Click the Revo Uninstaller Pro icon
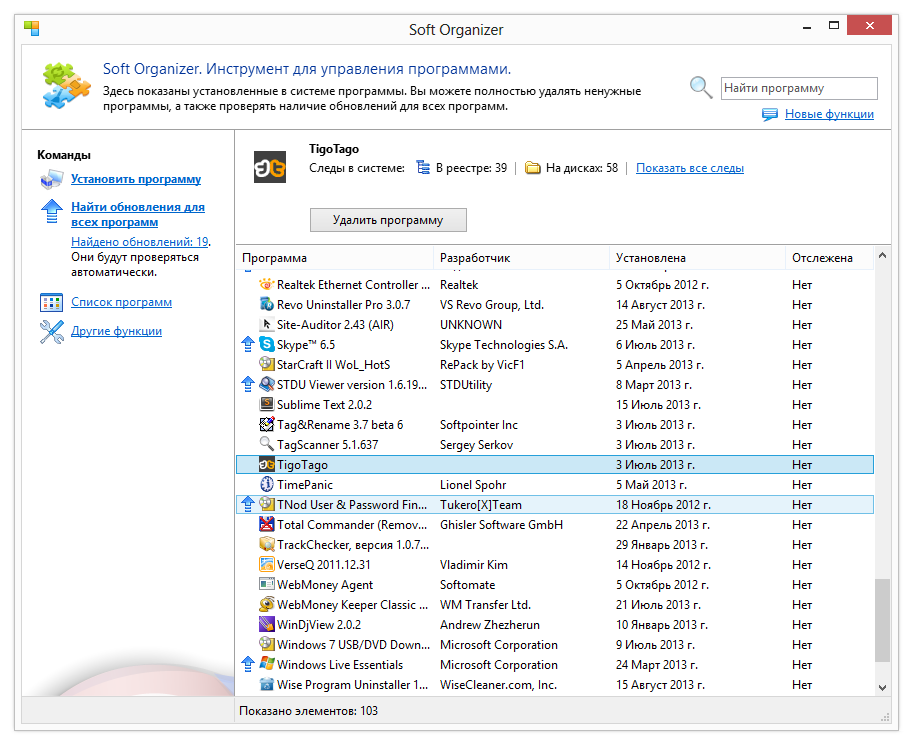 pos(267,304)
